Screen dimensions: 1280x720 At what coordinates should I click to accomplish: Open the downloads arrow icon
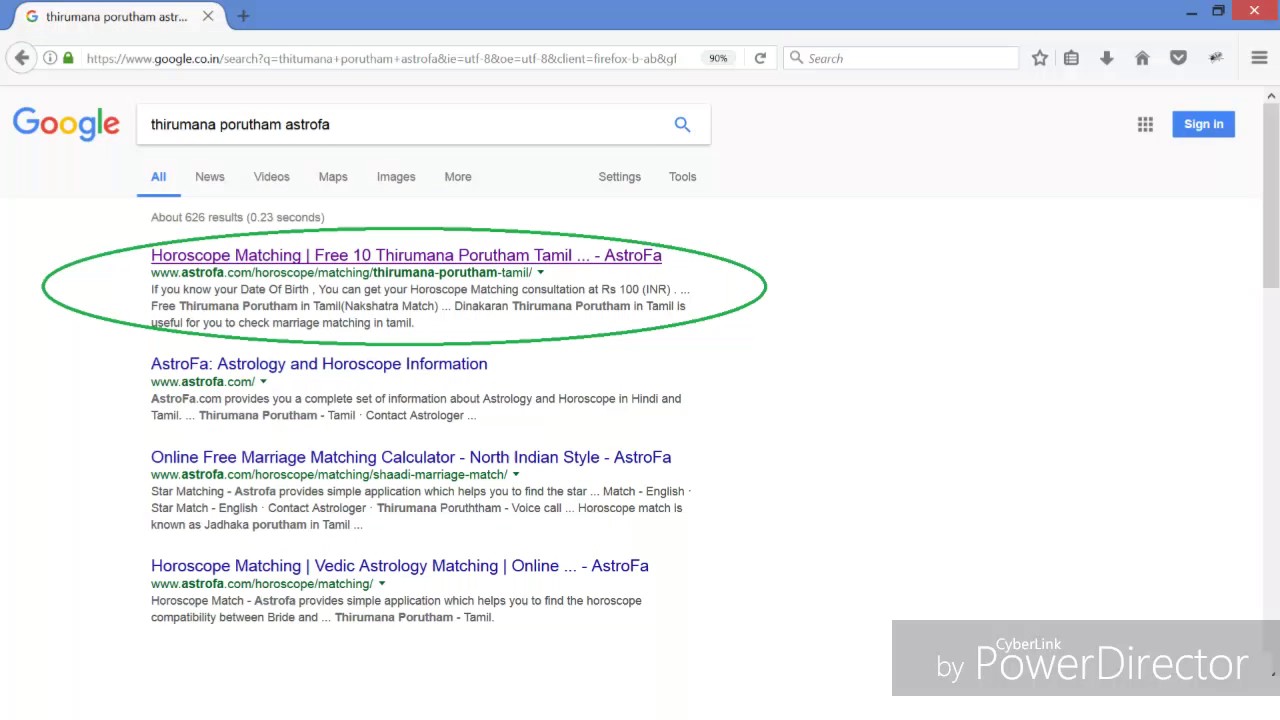tap(1106, 58)
